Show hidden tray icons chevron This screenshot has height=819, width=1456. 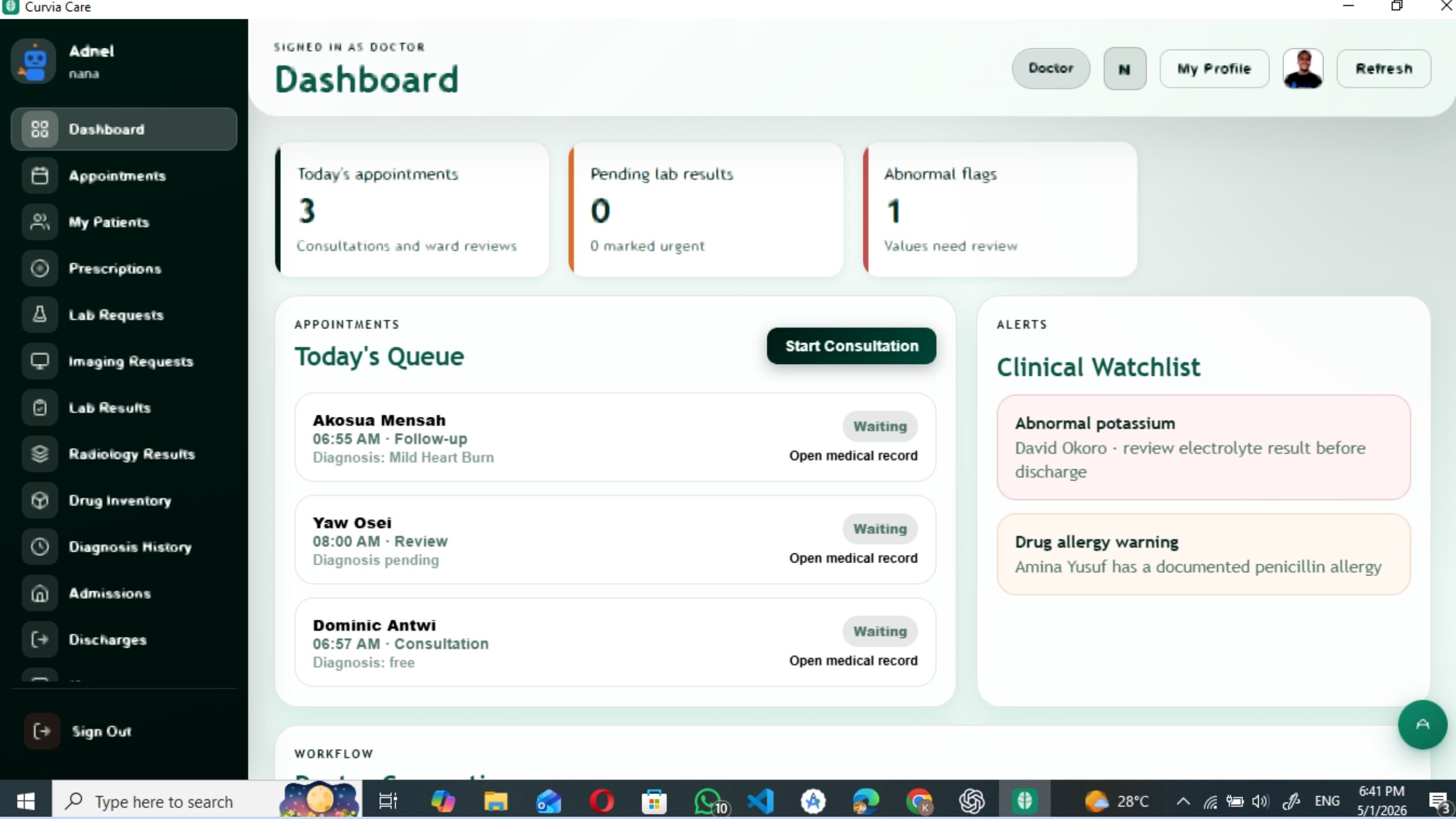pos(1183,801)
